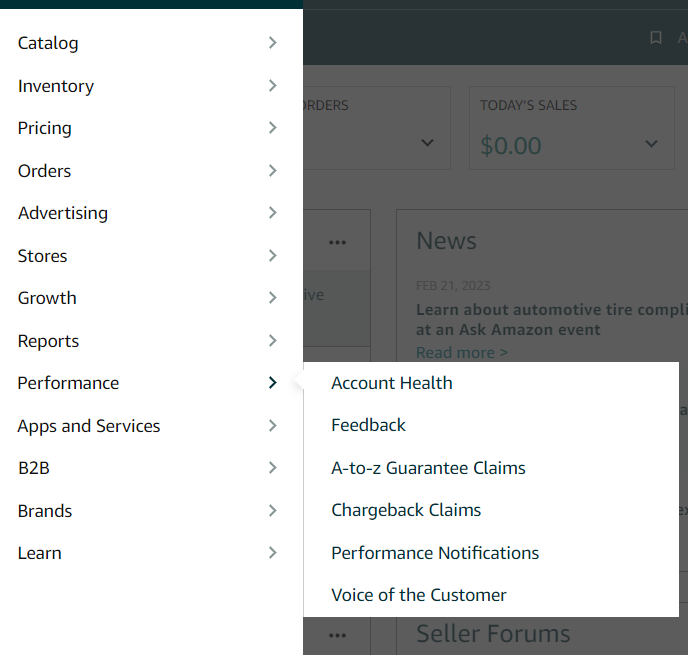The image size is (688, 655).
Task: Open Account Health from Performance submenu
Action: click(392, 383)
